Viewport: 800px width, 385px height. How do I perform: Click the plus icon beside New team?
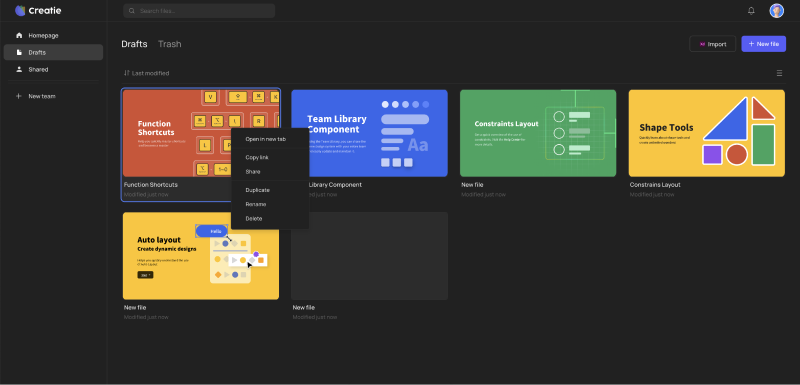[x=19, y=96]
